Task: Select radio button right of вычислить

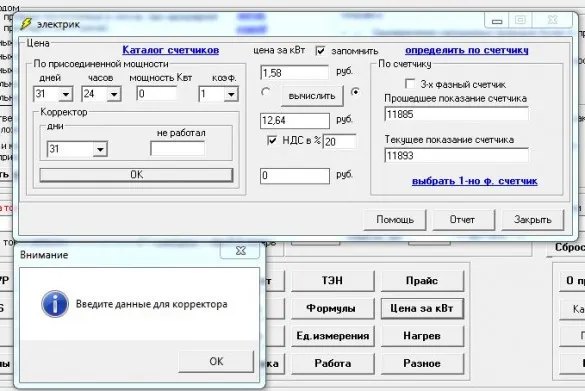Action: coord(355,91)
